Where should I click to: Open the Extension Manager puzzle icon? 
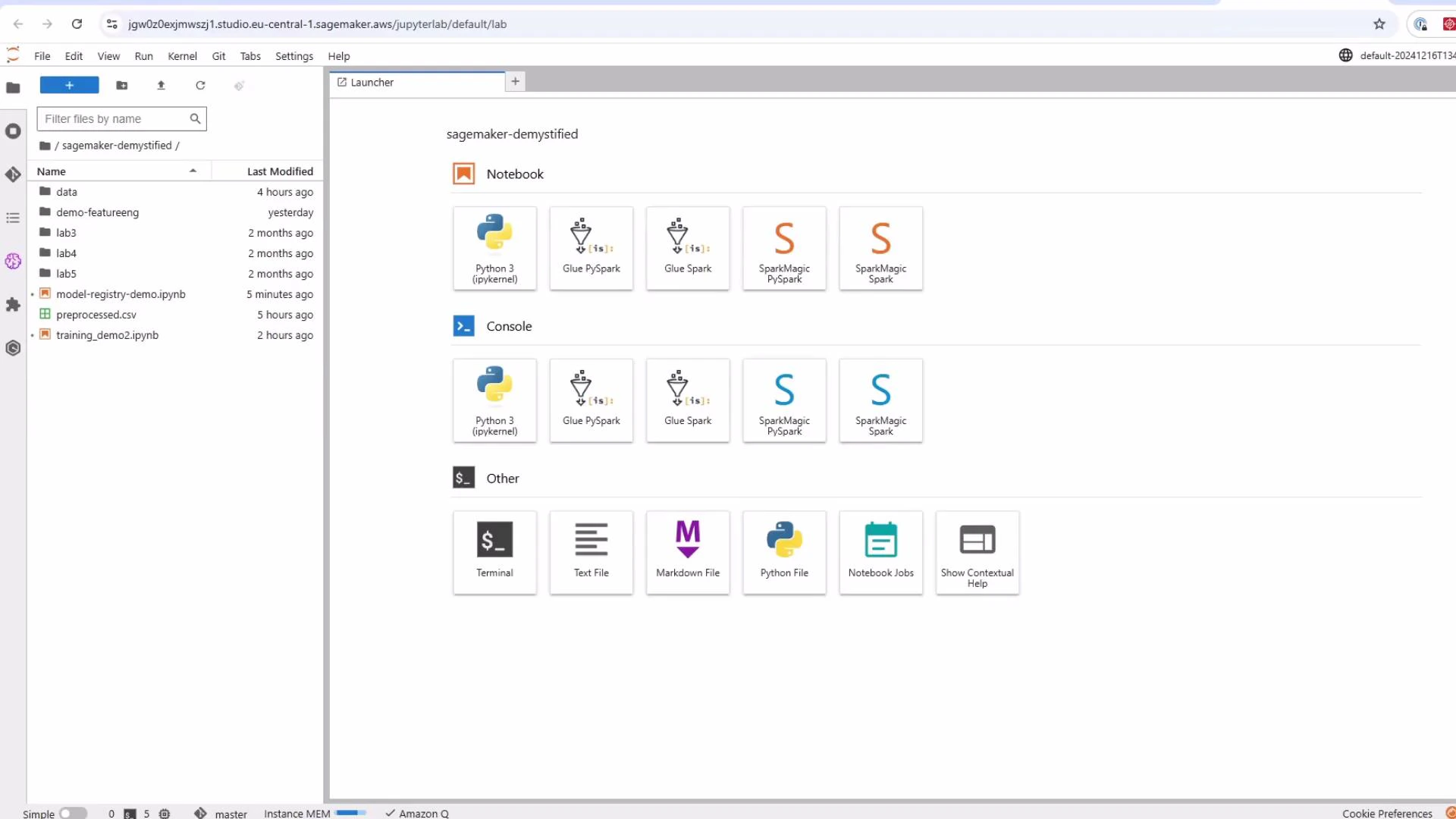point(13,305)
